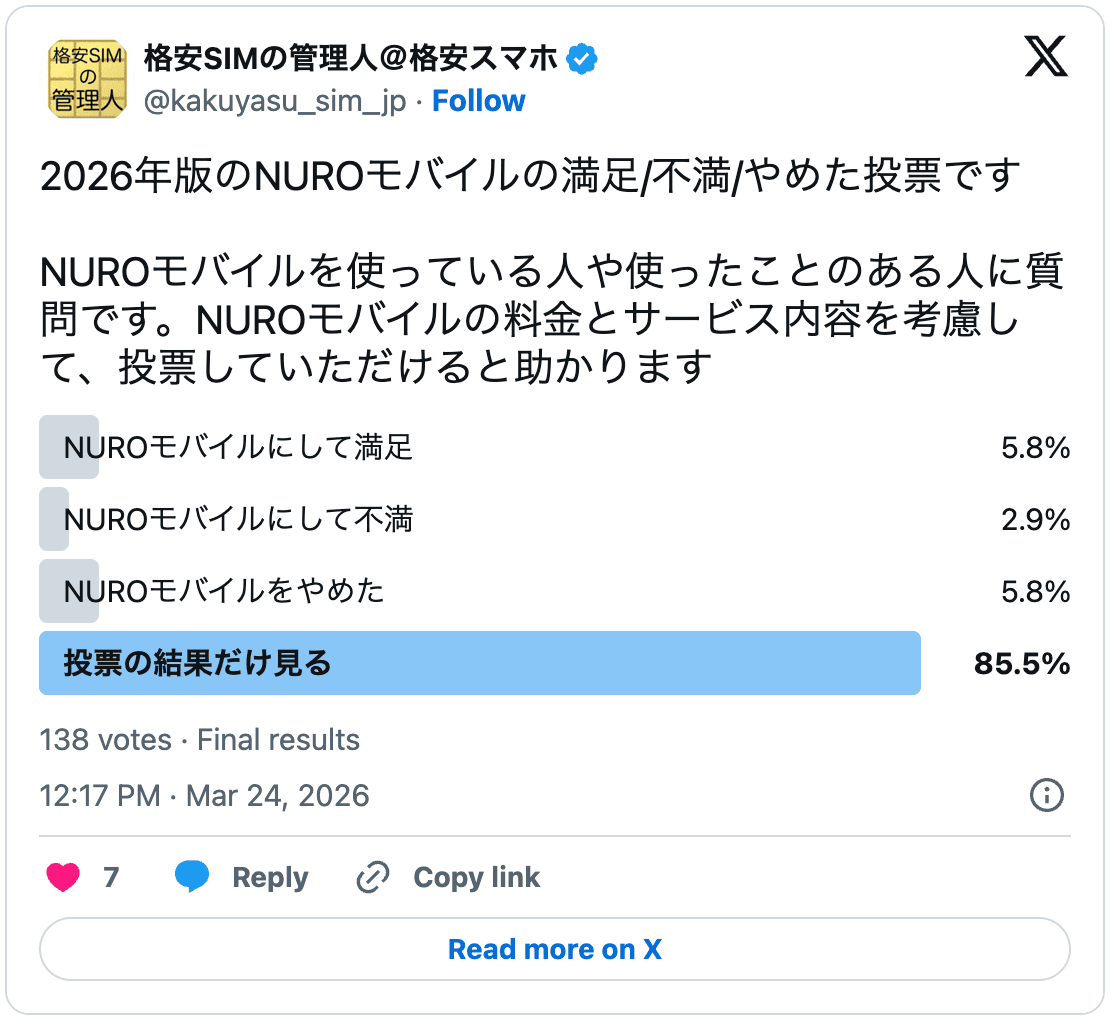
Task: Click the info circle icon
Action: coord(1046,796)
